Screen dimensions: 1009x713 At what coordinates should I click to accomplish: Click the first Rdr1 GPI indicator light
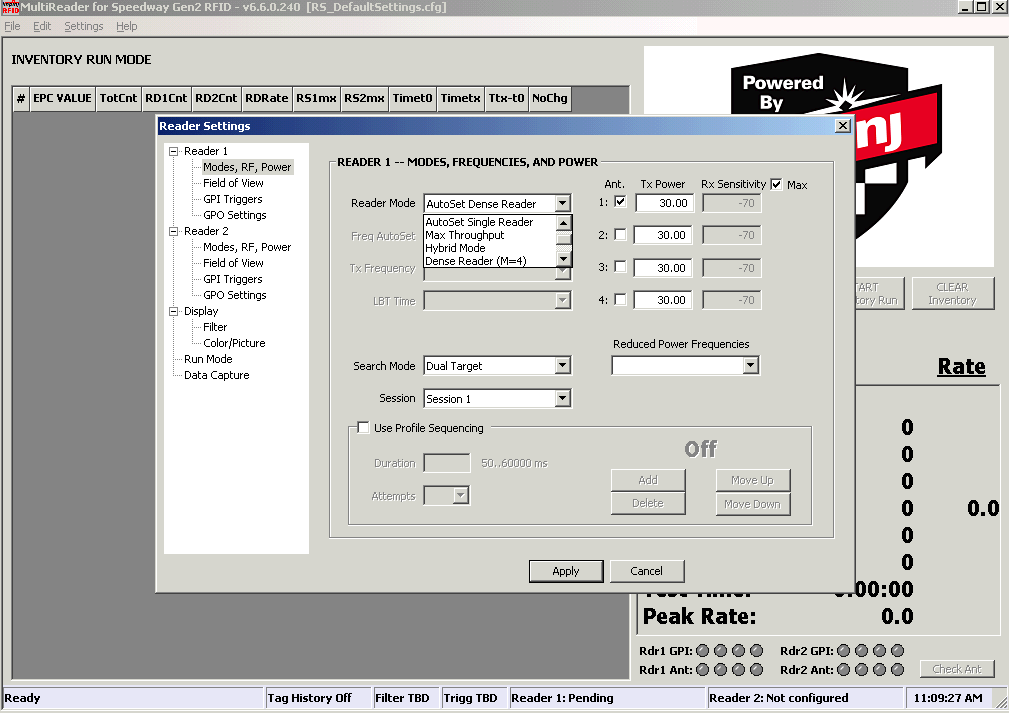(701, 651)
